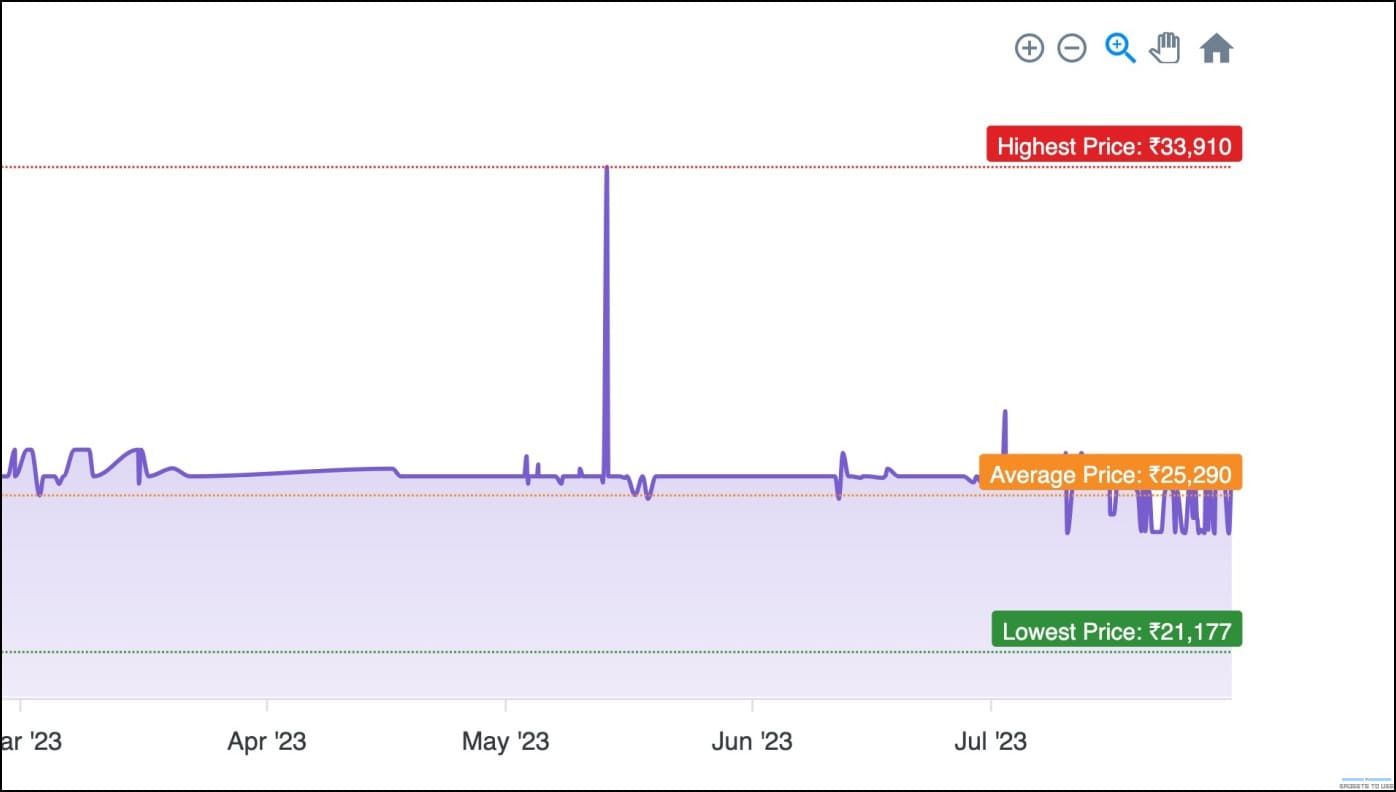Image resolution: width=1396 pixels, height=792 pixels.
Task: Click the May '23 axis label
Action: (506, 741)
